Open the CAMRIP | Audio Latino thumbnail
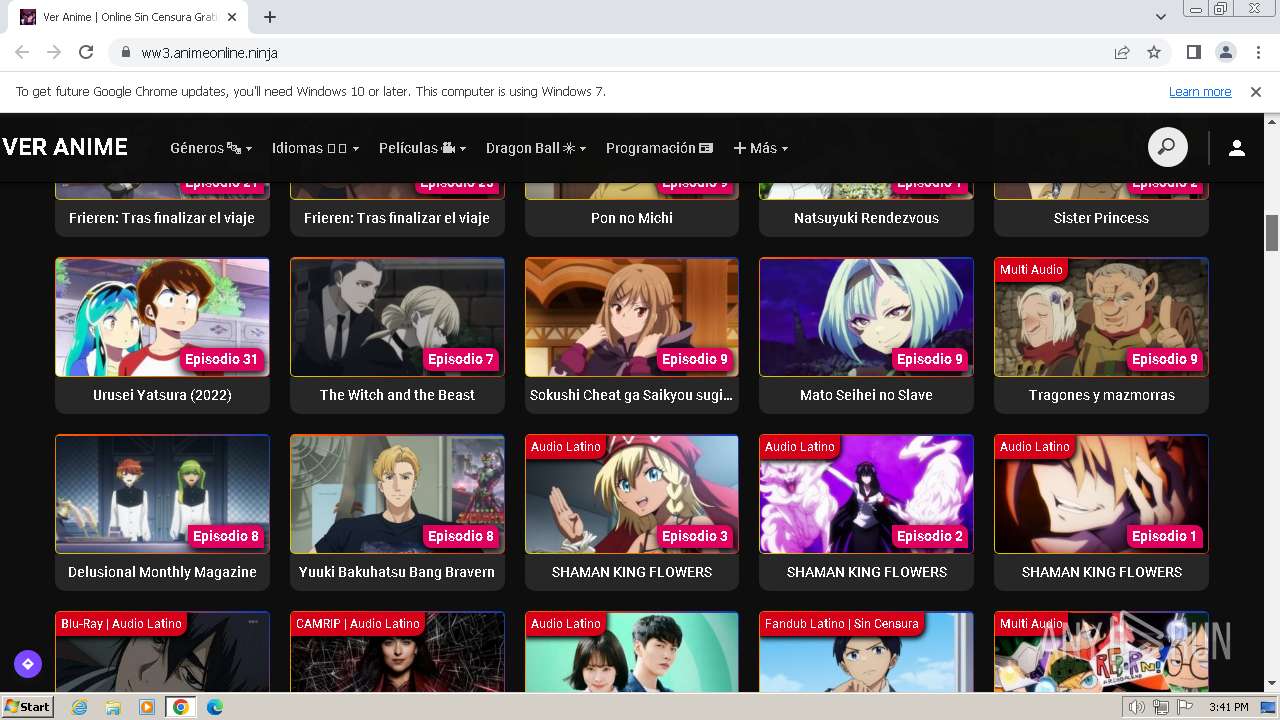Screen dimensions: 1280x720 point(397,652)
